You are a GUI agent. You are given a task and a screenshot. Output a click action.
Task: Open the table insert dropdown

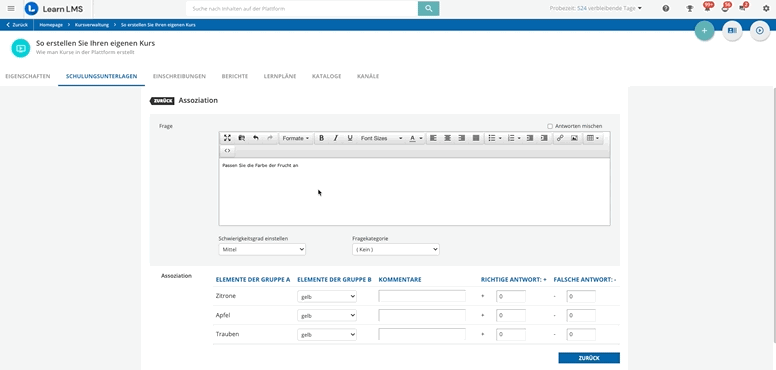click(593, 138)
